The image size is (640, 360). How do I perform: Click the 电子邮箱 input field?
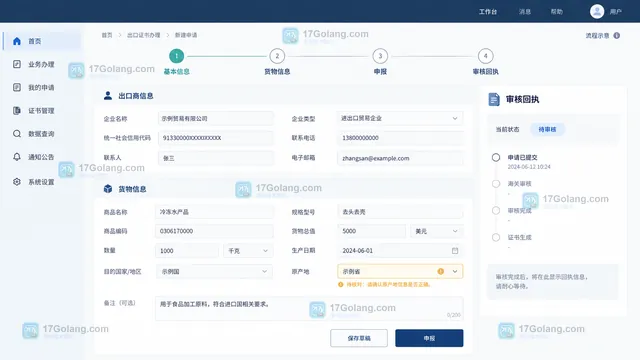click(400, 158)
